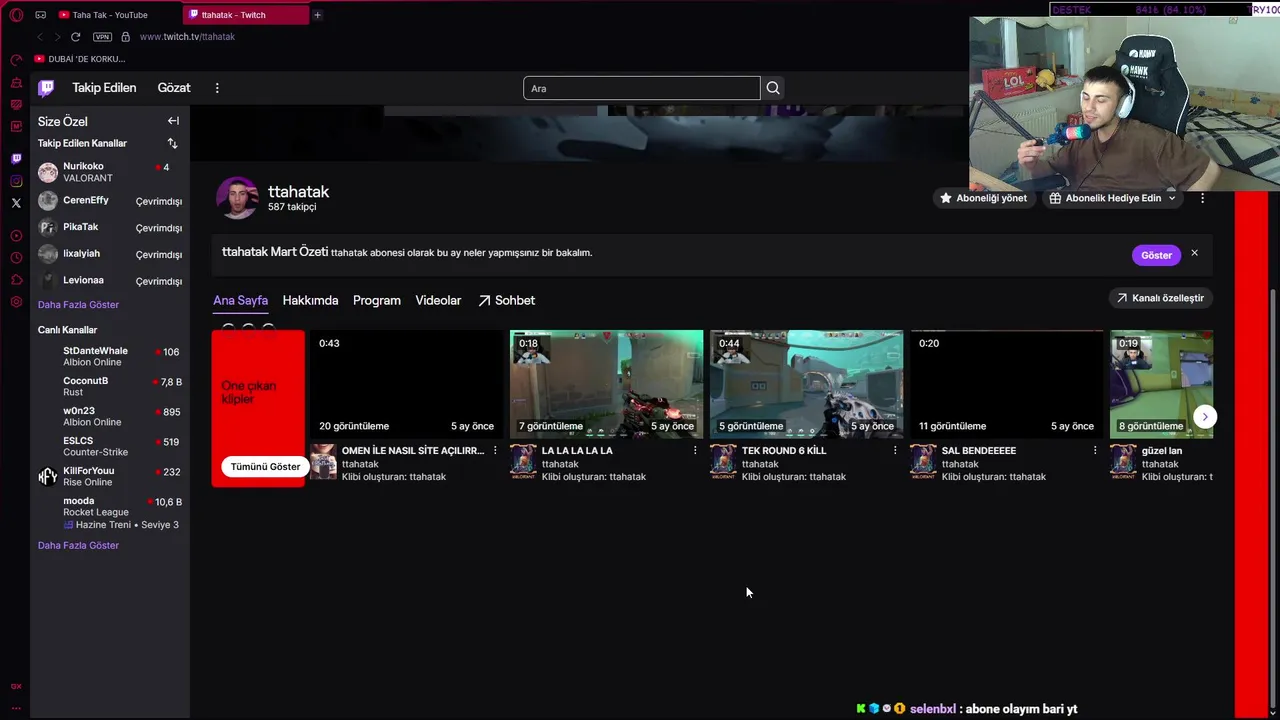This screenshot has height=720, width=1280.
Task: Click the Tümünü Göster button
Action: 265,467
